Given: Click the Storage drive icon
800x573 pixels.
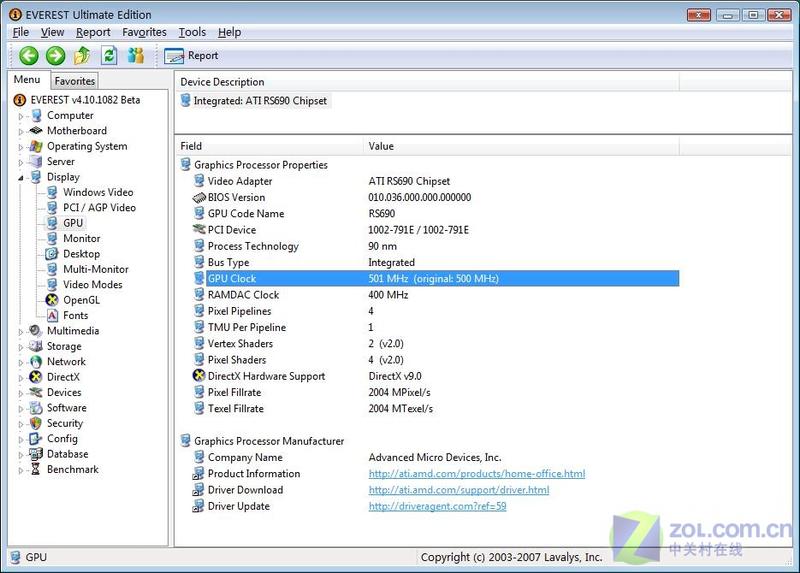Looking at the screenshot, I should click(36, 346).
